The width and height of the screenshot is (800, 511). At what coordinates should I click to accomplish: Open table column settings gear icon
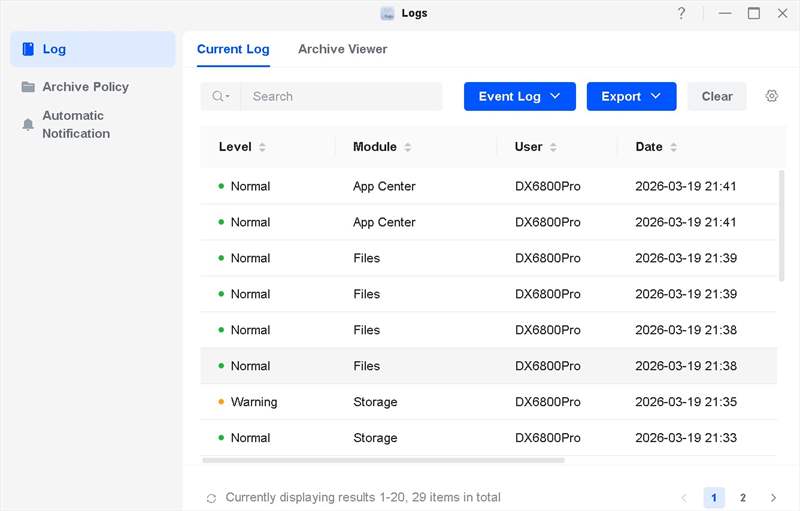click(771, 96)
